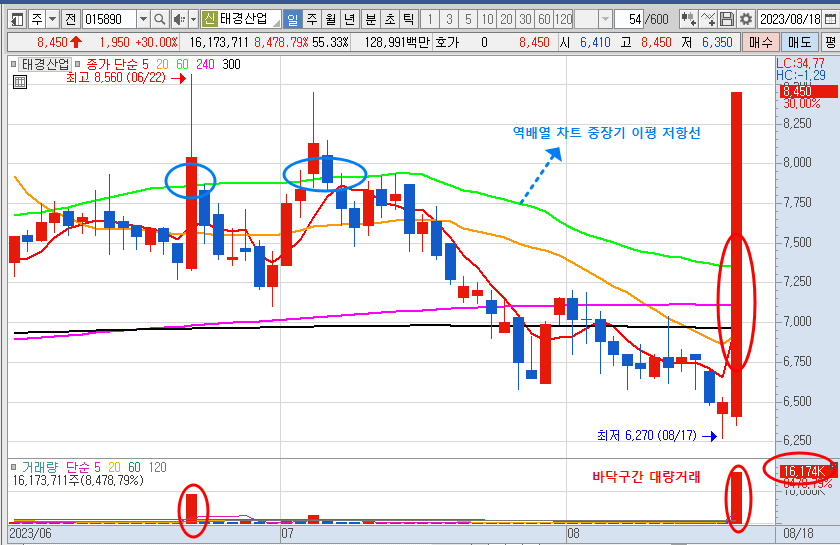Click the 08/18 date on axis
The width and height of the screenshot is (840, 545).
click(x=798, y=534)
